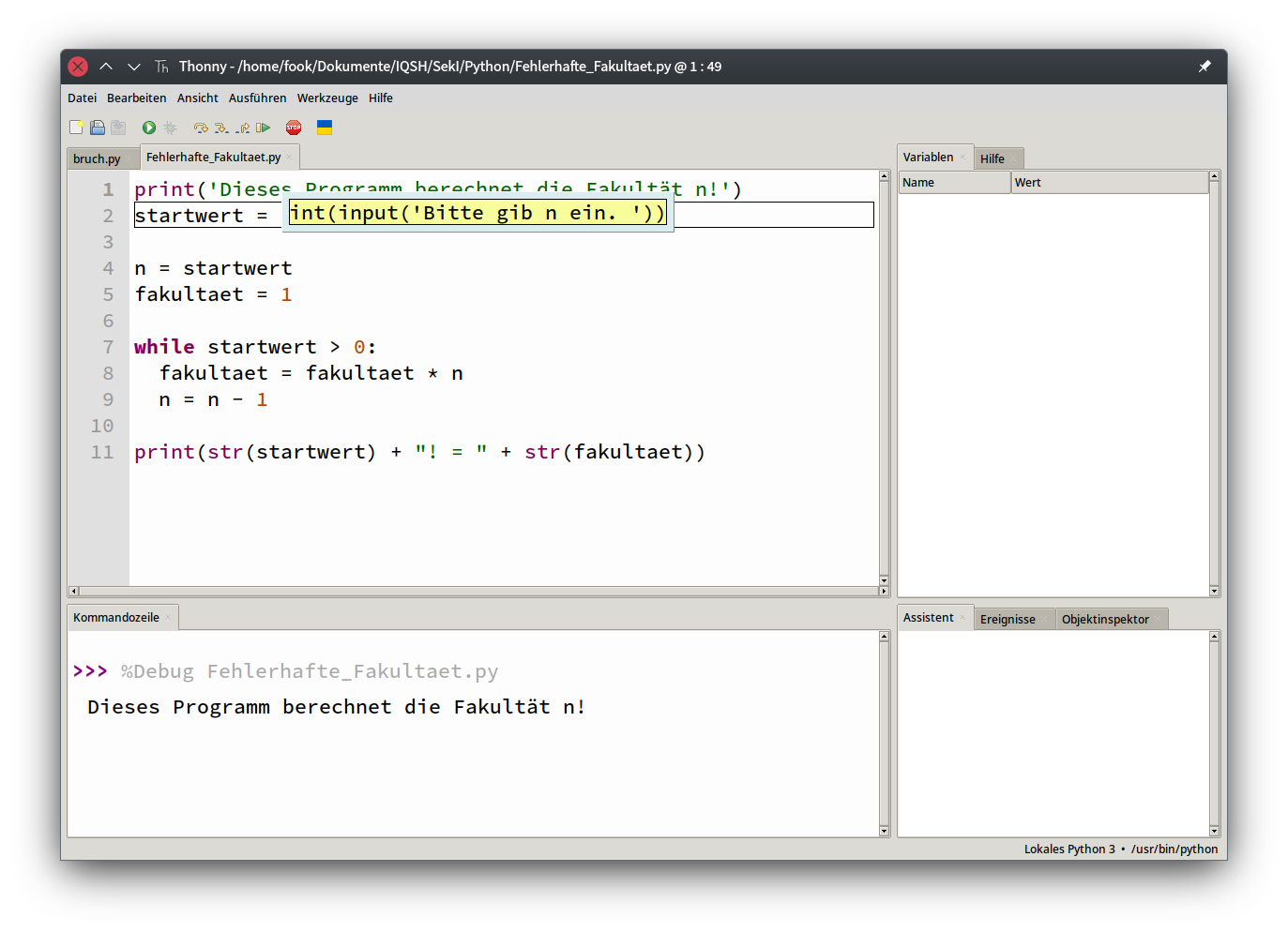Click the pin icon in the title bar
This screenshot has height=932, width=1288.
(x=1205, y=67)
